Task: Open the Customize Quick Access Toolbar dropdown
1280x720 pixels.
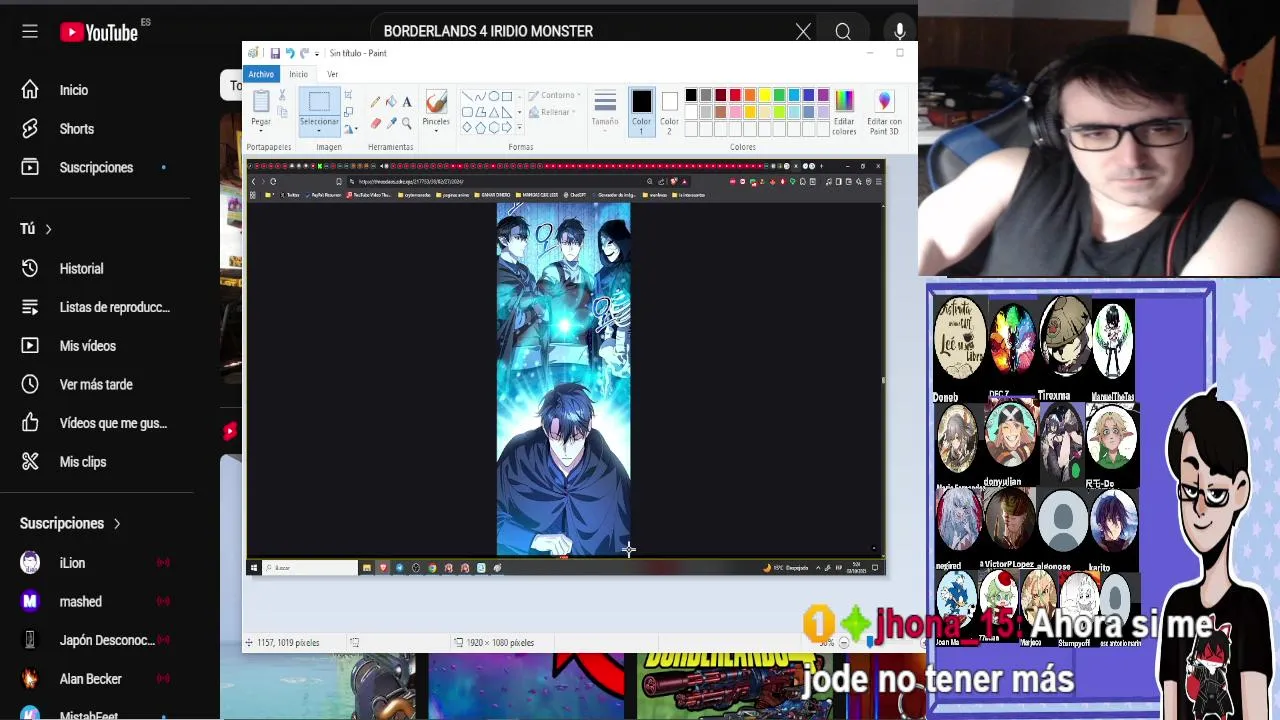Action: click(317, 54)
